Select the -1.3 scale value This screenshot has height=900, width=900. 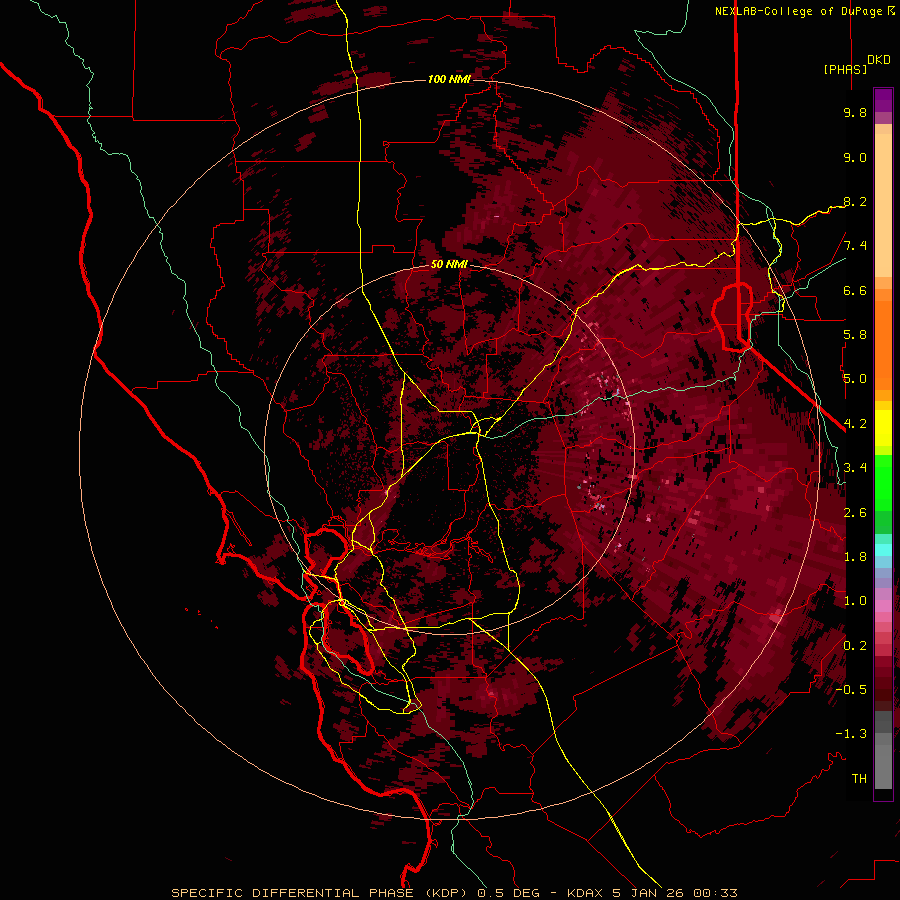pos(851,734)
